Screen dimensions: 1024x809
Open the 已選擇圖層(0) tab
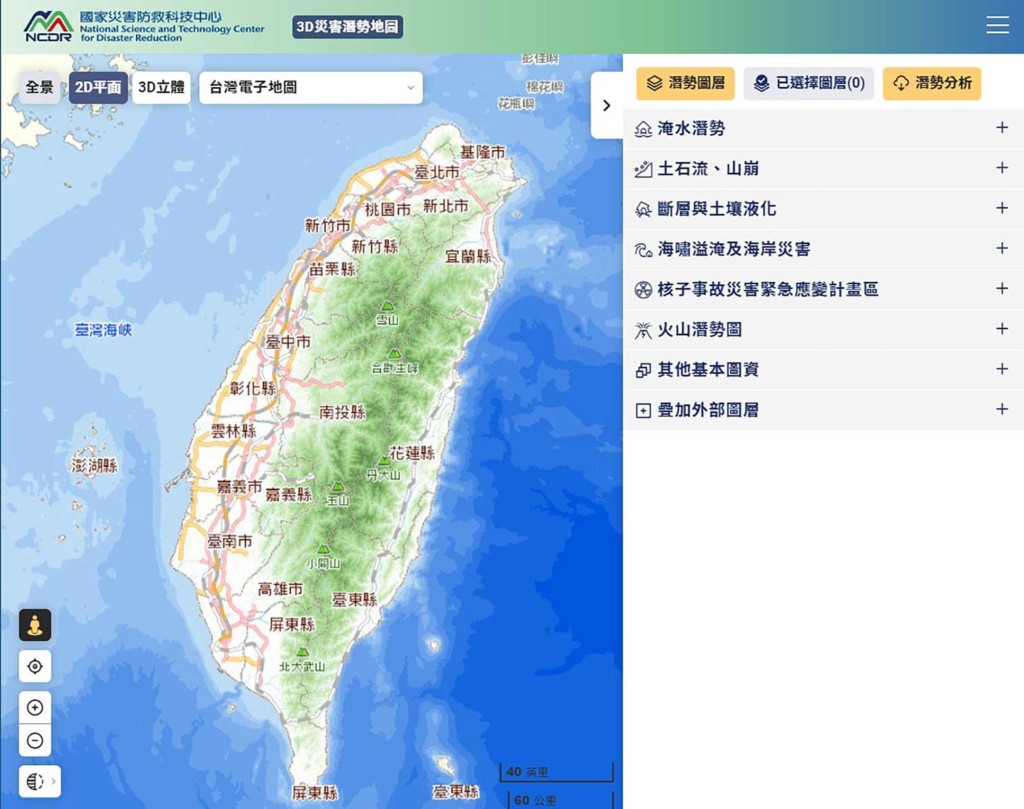(809, 83)
